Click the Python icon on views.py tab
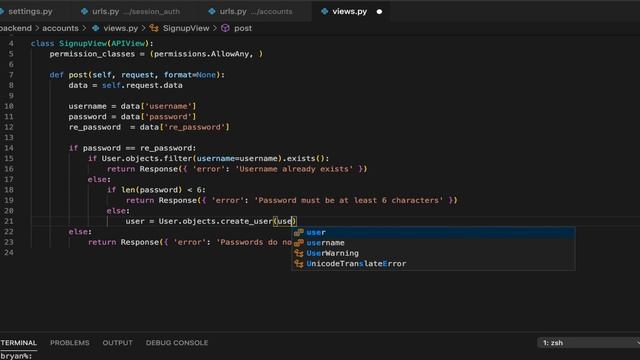This screenshot has height=360, width=640. [324, 11]
